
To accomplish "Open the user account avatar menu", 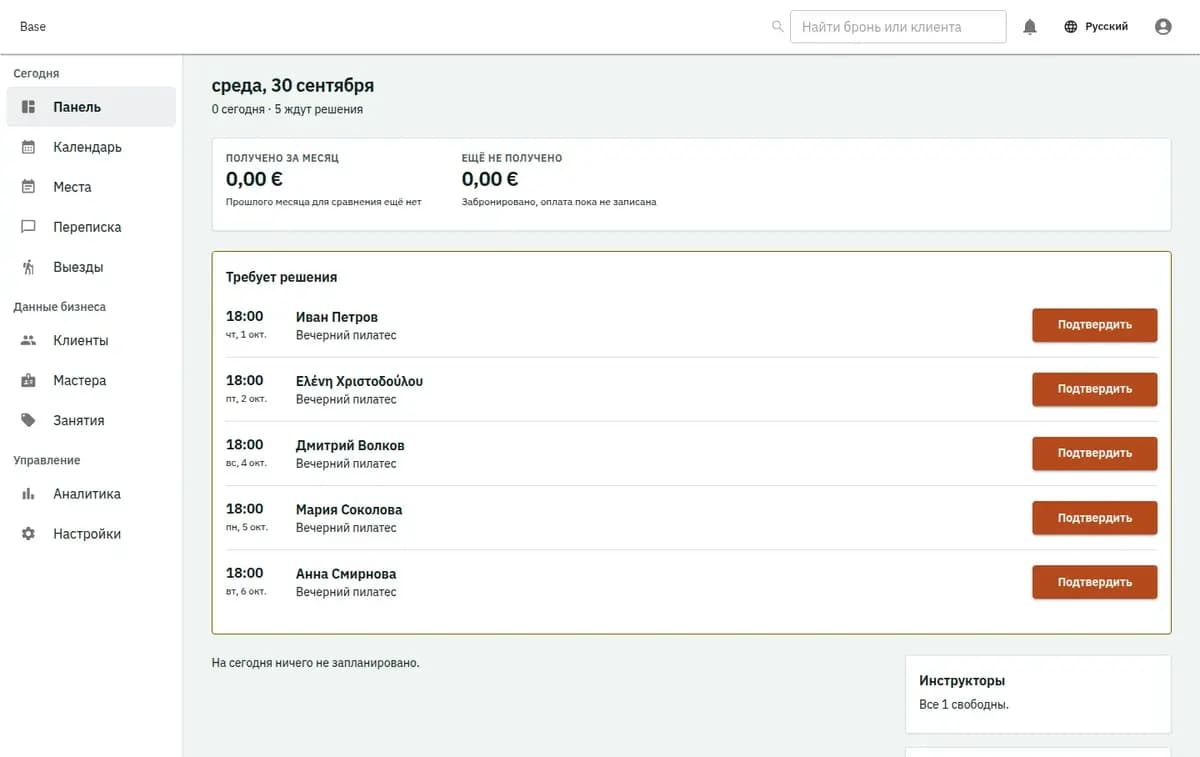I will coord(1163,27).
